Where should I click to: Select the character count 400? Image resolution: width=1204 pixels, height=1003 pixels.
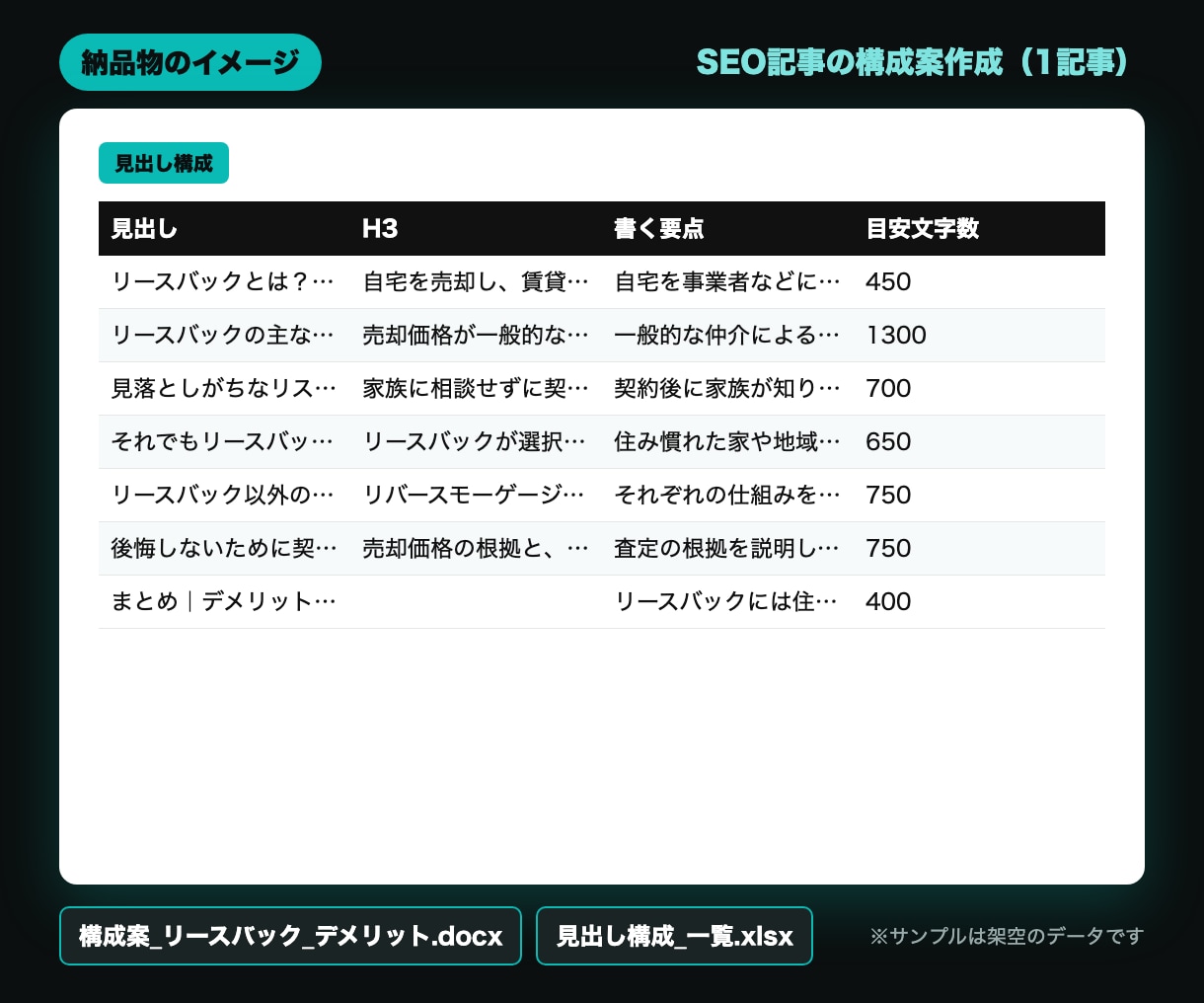(888, 602)
